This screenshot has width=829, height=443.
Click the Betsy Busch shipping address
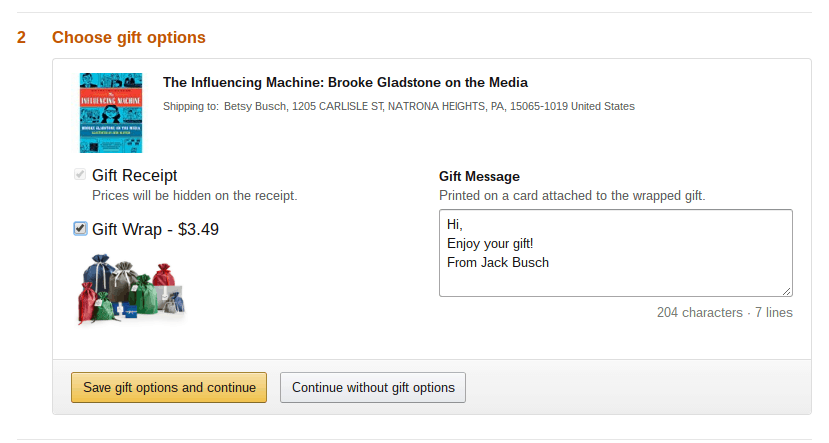tap(429, 106)
